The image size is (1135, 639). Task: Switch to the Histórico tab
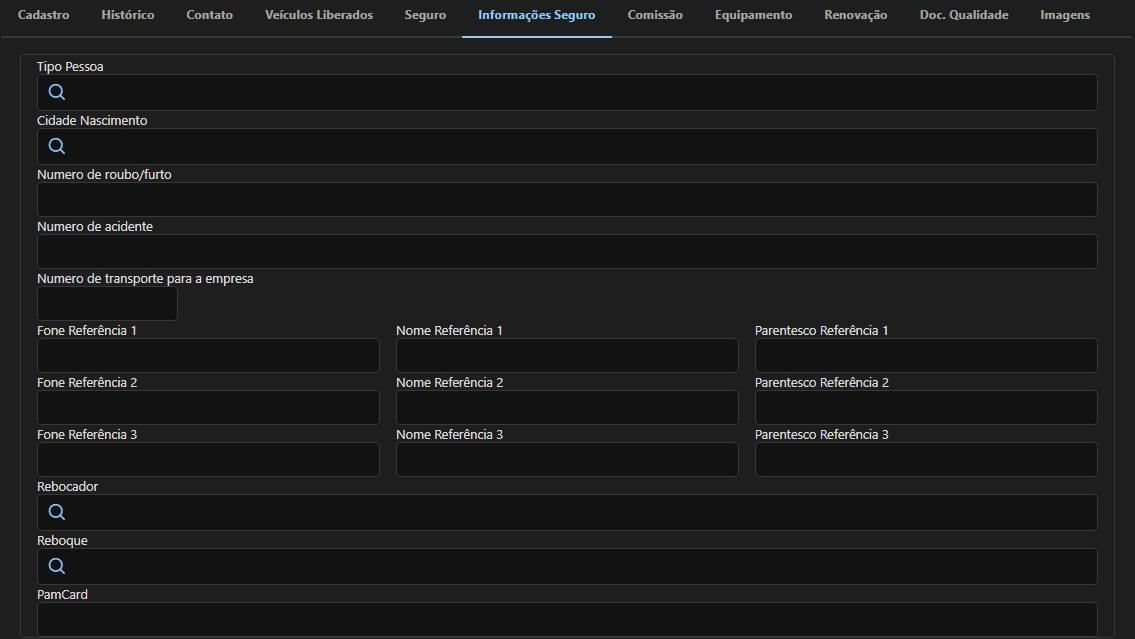pos(127,15)
